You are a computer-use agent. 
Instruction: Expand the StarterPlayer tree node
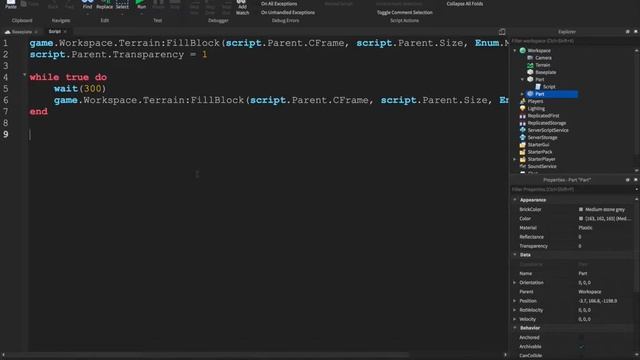click(515, 159)
